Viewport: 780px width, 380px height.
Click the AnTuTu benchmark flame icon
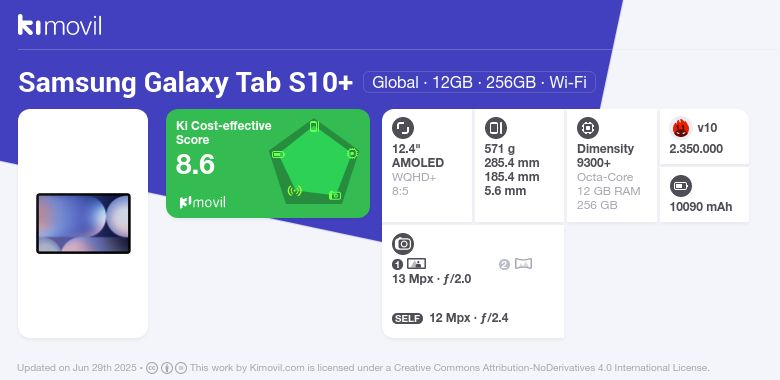681,128
